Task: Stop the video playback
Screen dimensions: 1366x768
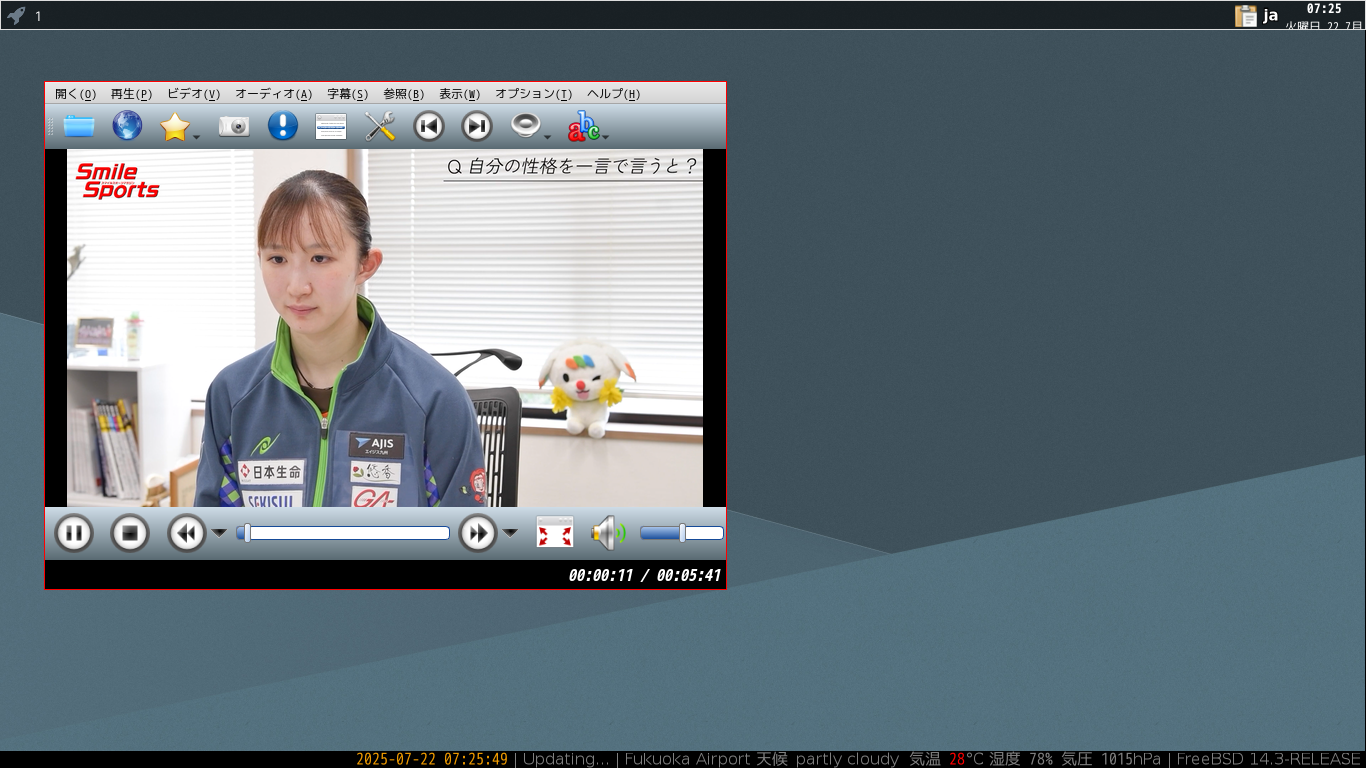Action: (130, 533)
